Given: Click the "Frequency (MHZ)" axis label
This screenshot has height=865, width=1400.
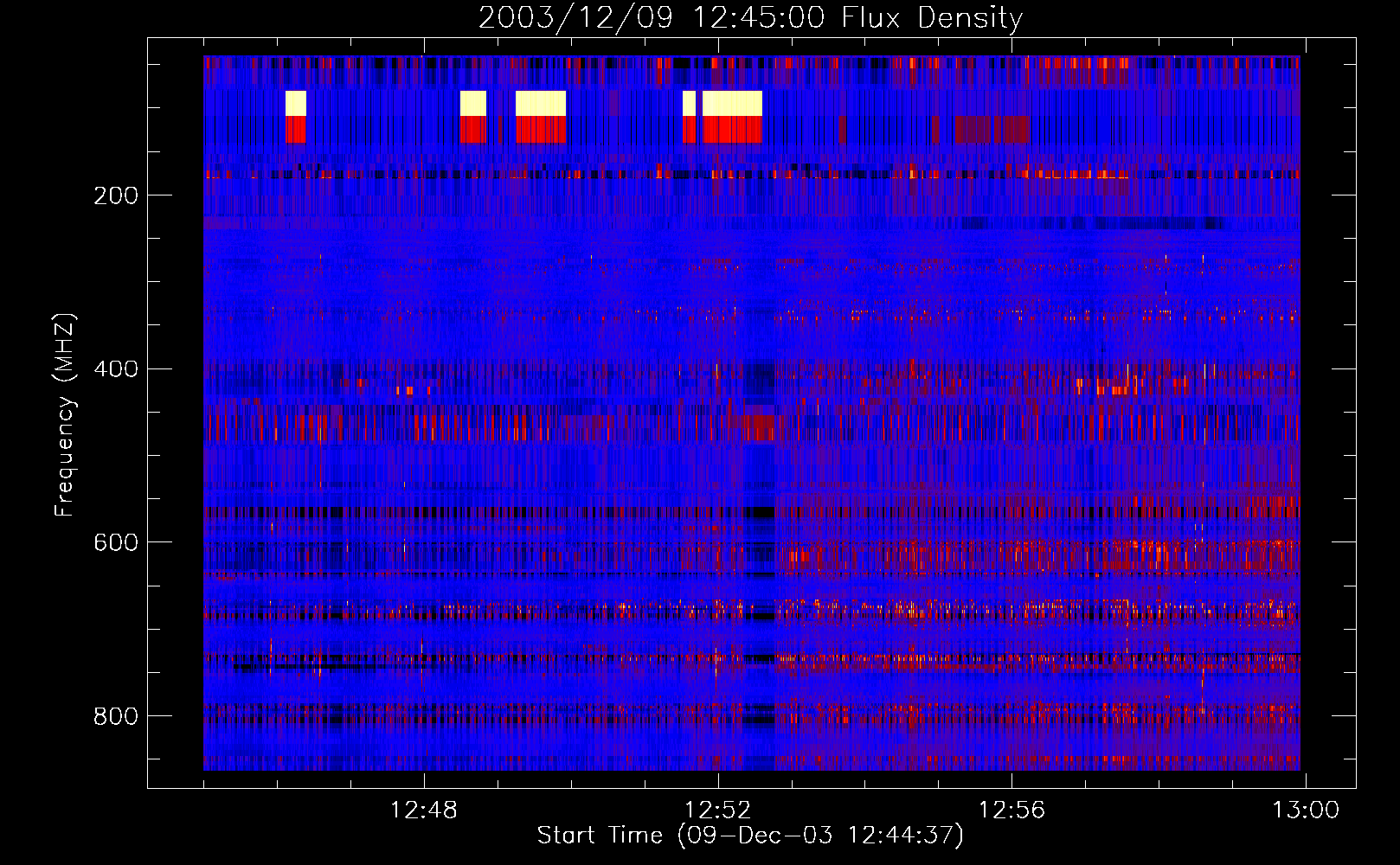Looking at the screenshot, I should tap(64, 414).
